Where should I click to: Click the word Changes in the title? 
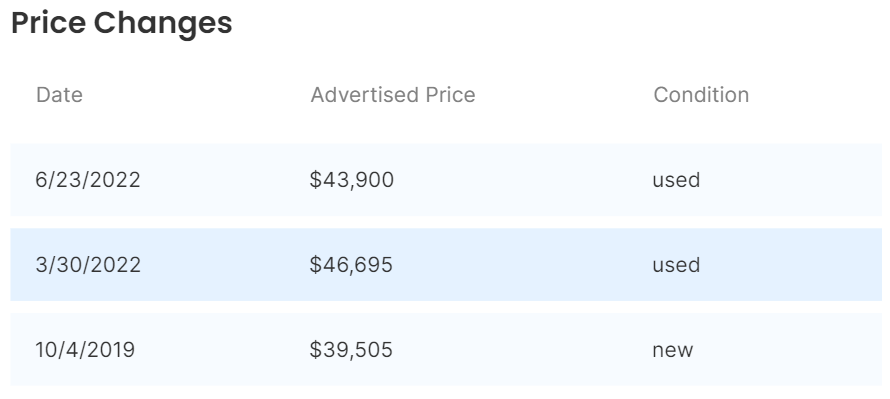point(163,24)
